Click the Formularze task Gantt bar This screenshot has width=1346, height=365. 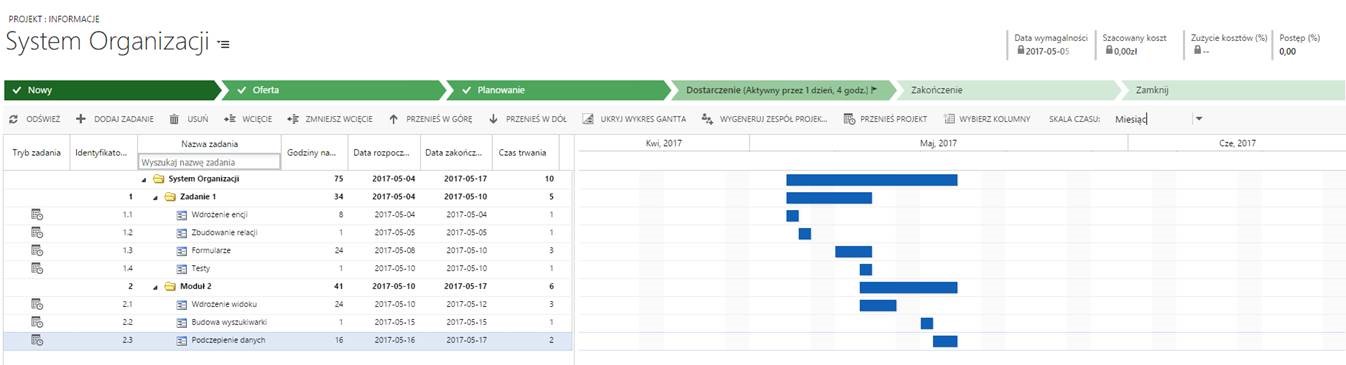pos(853,251)
